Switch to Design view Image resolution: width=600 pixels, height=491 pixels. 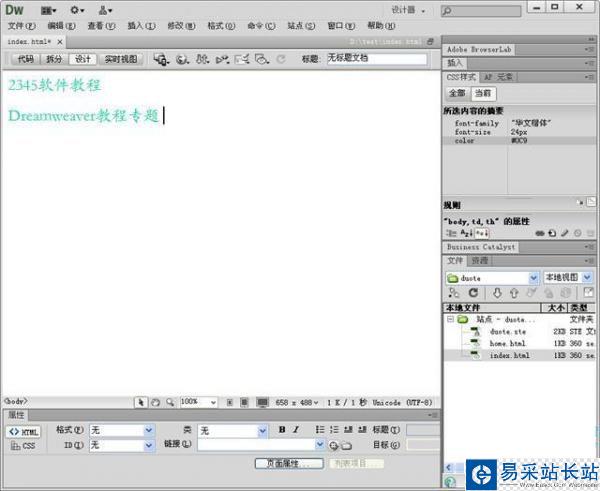(83, 59)
